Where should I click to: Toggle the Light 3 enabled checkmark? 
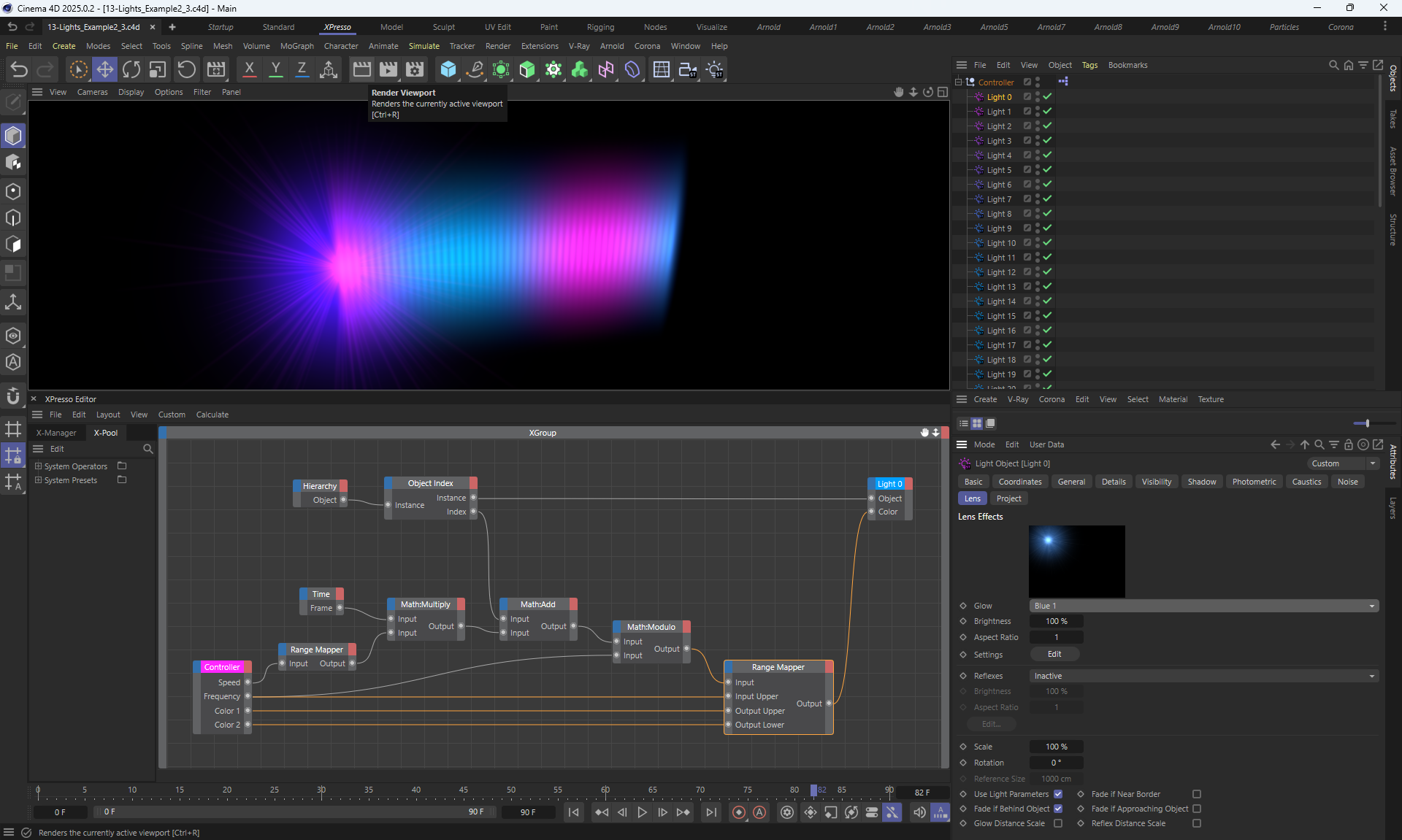pyautogui.click(x=1047, y=140)
